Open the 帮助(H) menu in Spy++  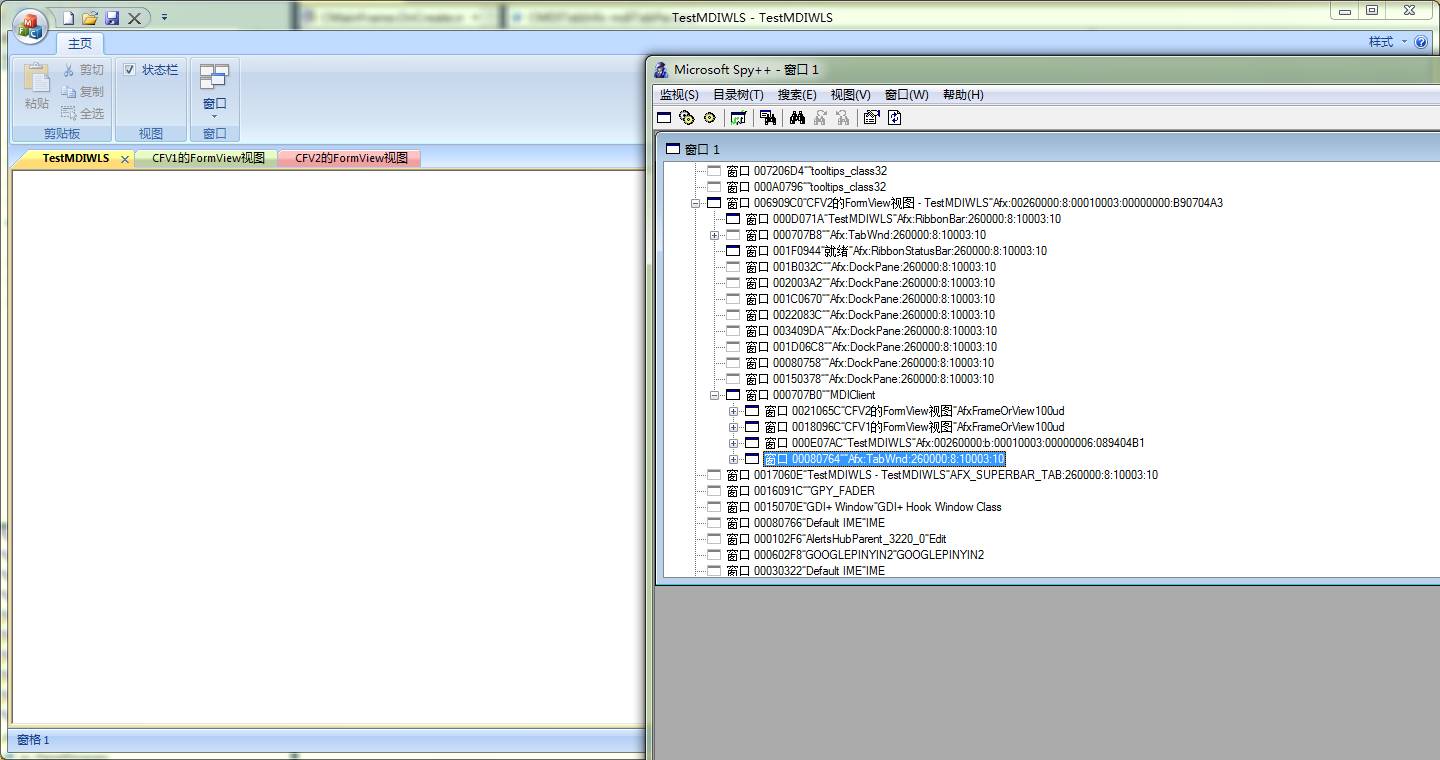coord(963,95)
